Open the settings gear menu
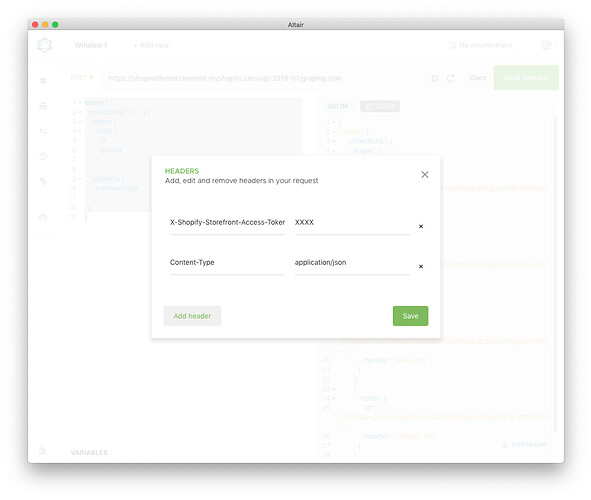 point(548,45)
